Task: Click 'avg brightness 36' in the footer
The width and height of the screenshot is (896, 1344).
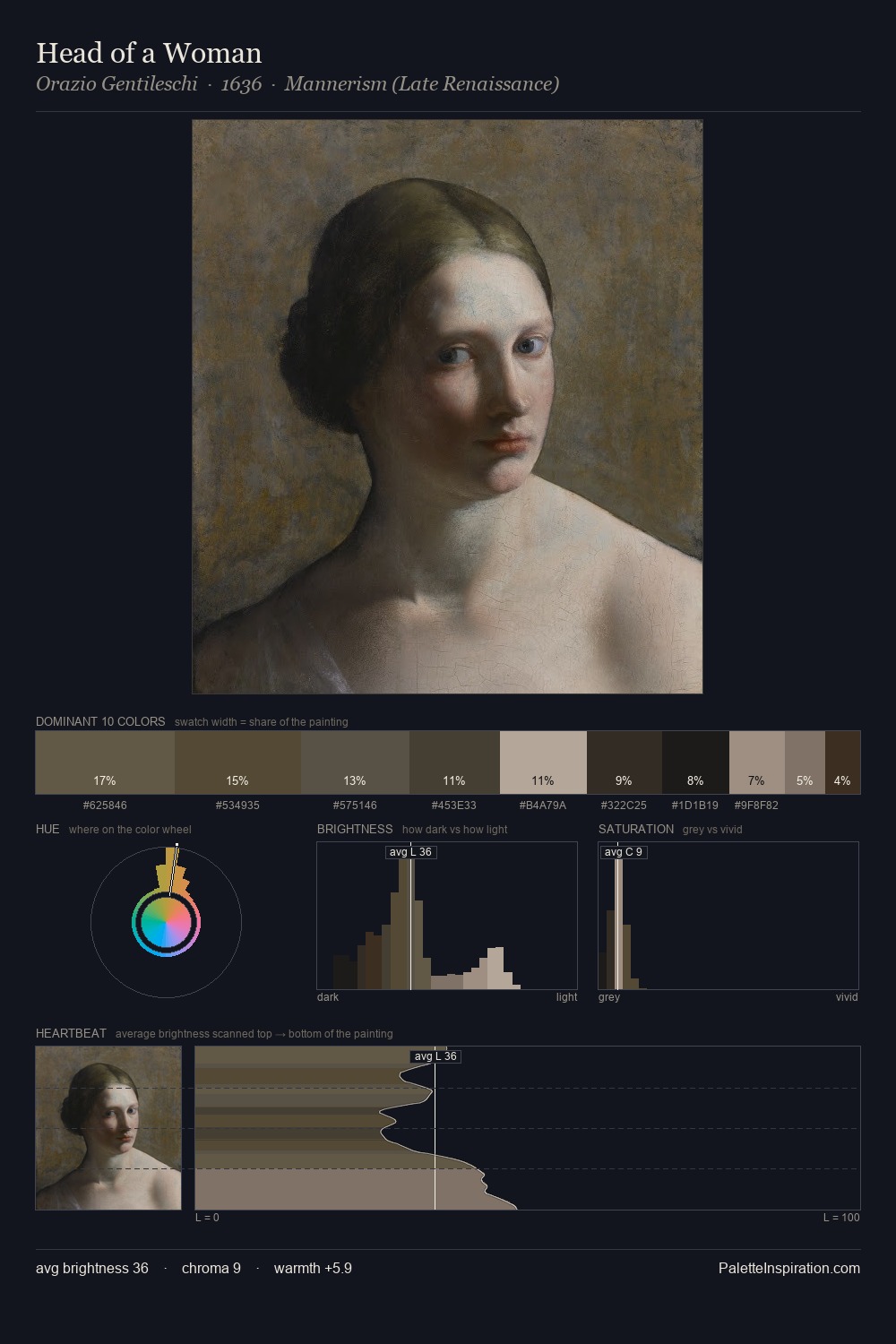Action: (x=92, y=1268)
